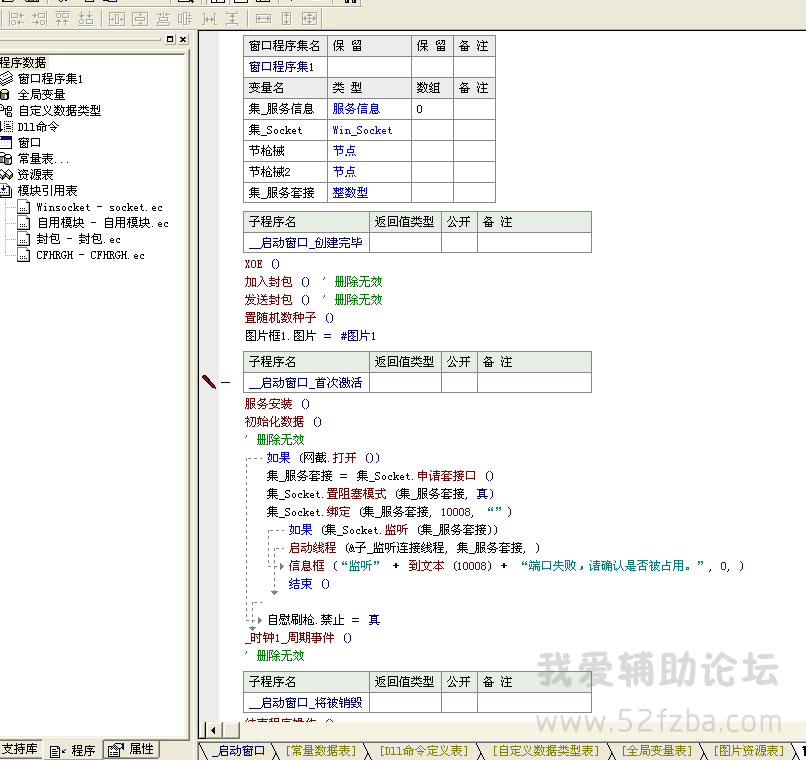Select 资源表 tree node
The width and height of the screenshot is (806, 760).
(x=35, y=175)
